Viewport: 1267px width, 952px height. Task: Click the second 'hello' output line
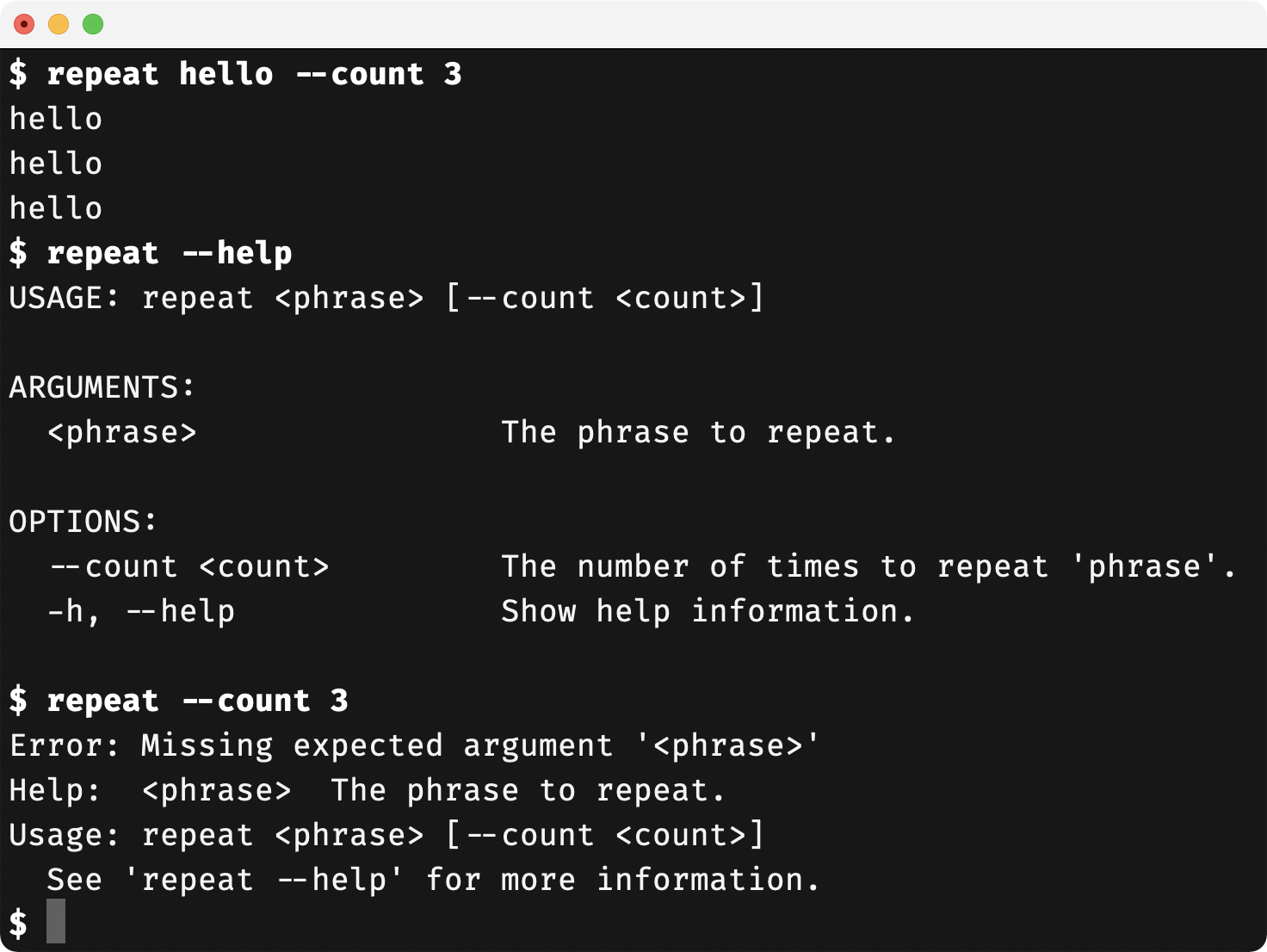(56, 164)
